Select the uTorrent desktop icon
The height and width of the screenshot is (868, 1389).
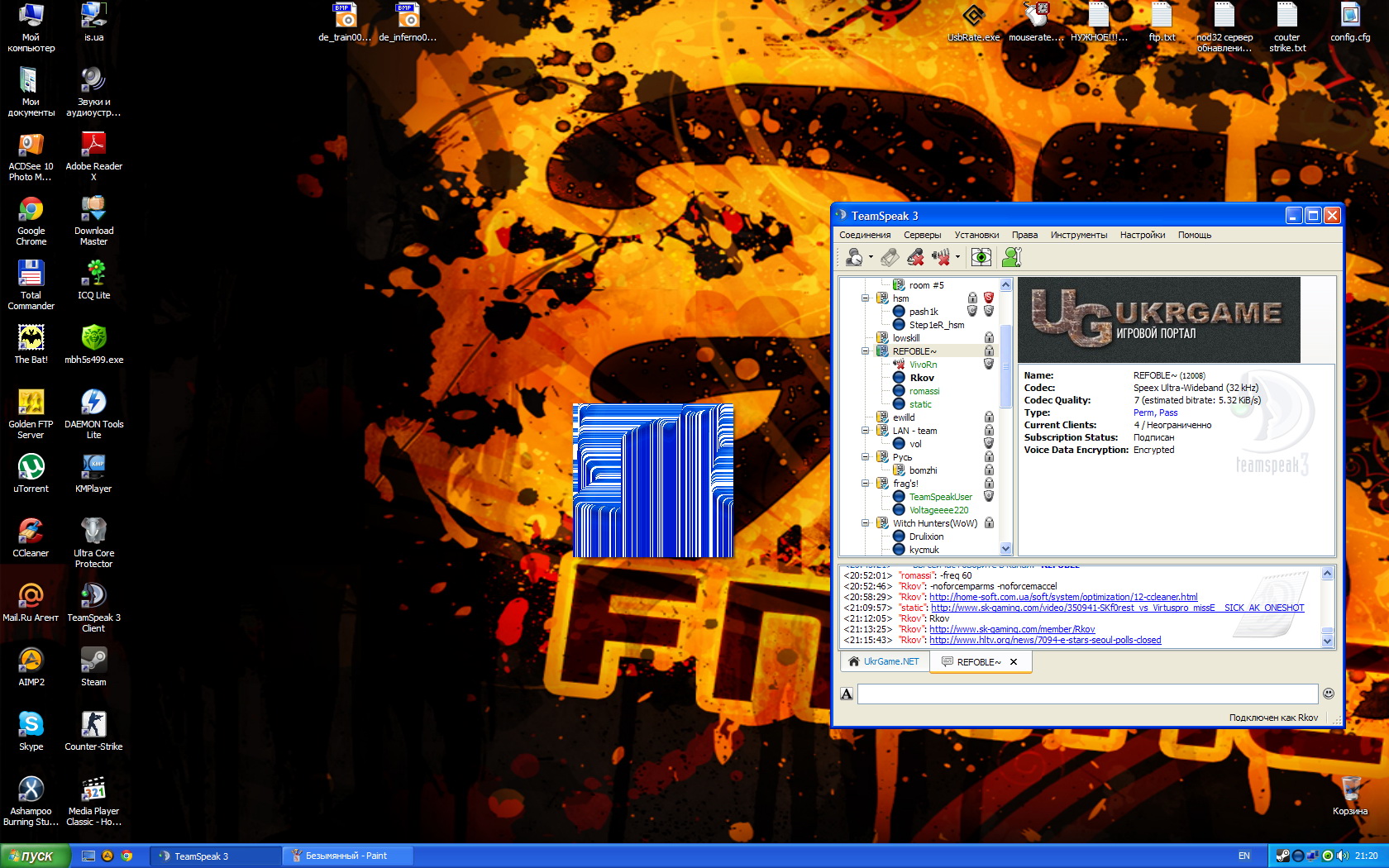(31, 474)
